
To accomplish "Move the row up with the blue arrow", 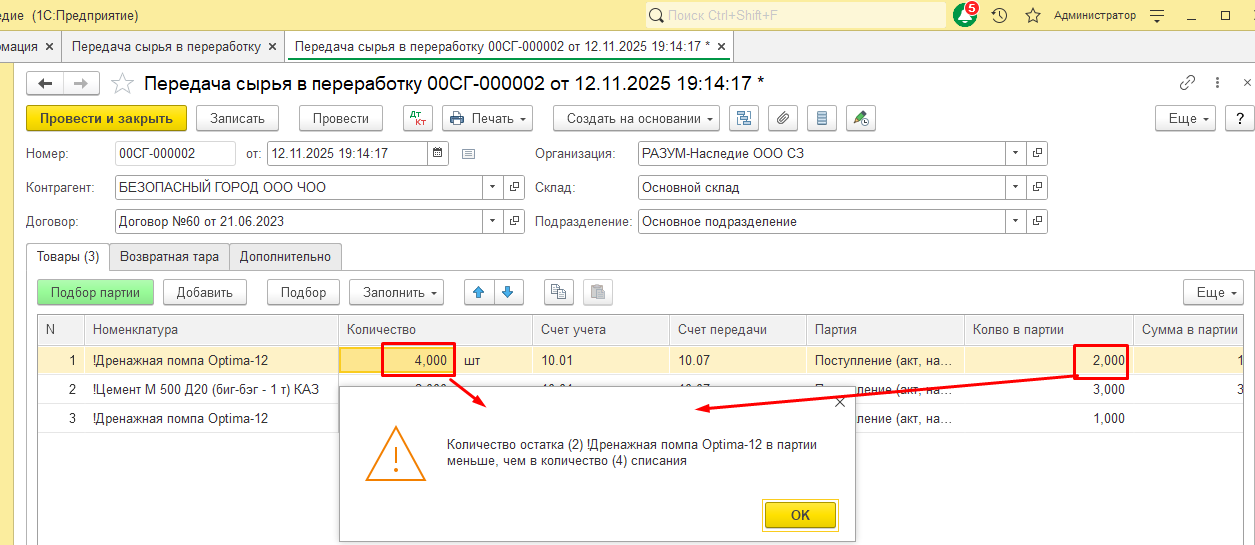I will (478, 292).
